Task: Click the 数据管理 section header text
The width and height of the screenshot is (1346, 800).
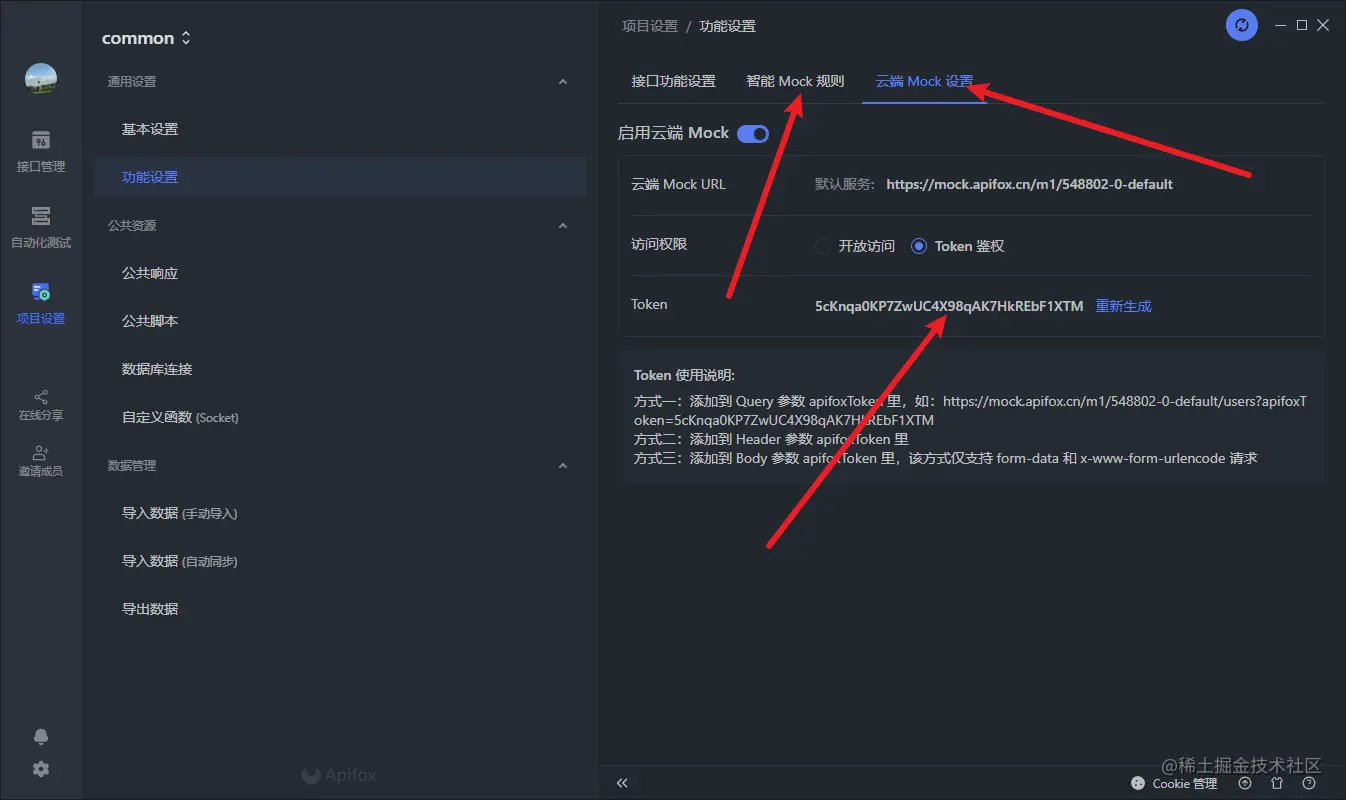Action: [x=132, y=466]
